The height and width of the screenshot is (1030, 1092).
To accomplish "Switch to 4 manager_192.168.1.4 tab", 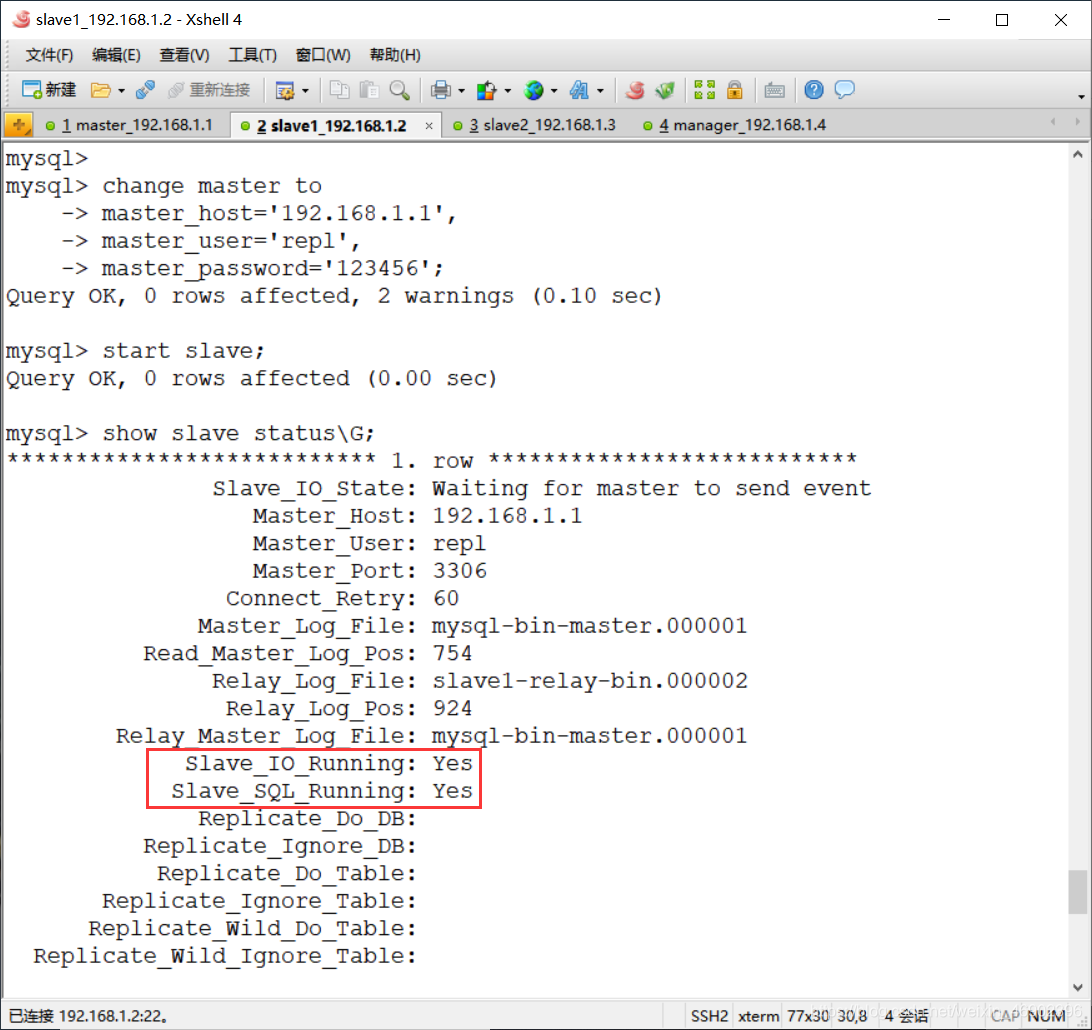I will (x=735, y=125).
